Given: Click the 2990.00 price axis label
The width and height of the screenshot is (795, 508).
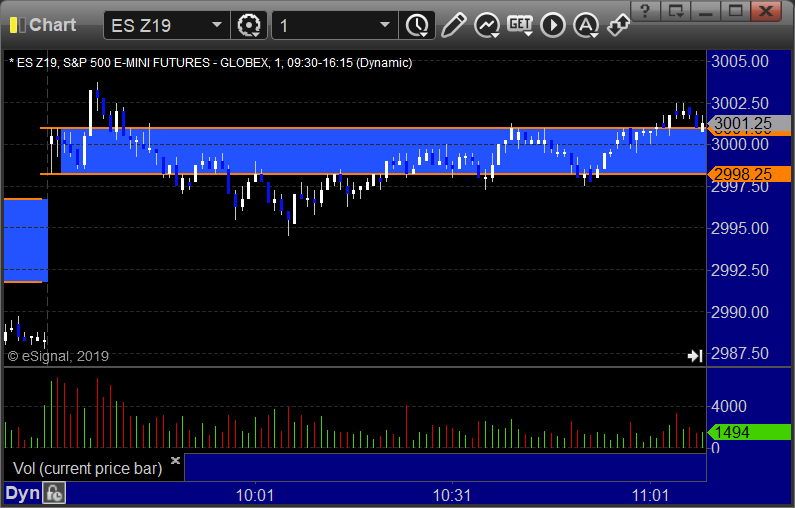Looking at the screenshot, I should (740, 312).
